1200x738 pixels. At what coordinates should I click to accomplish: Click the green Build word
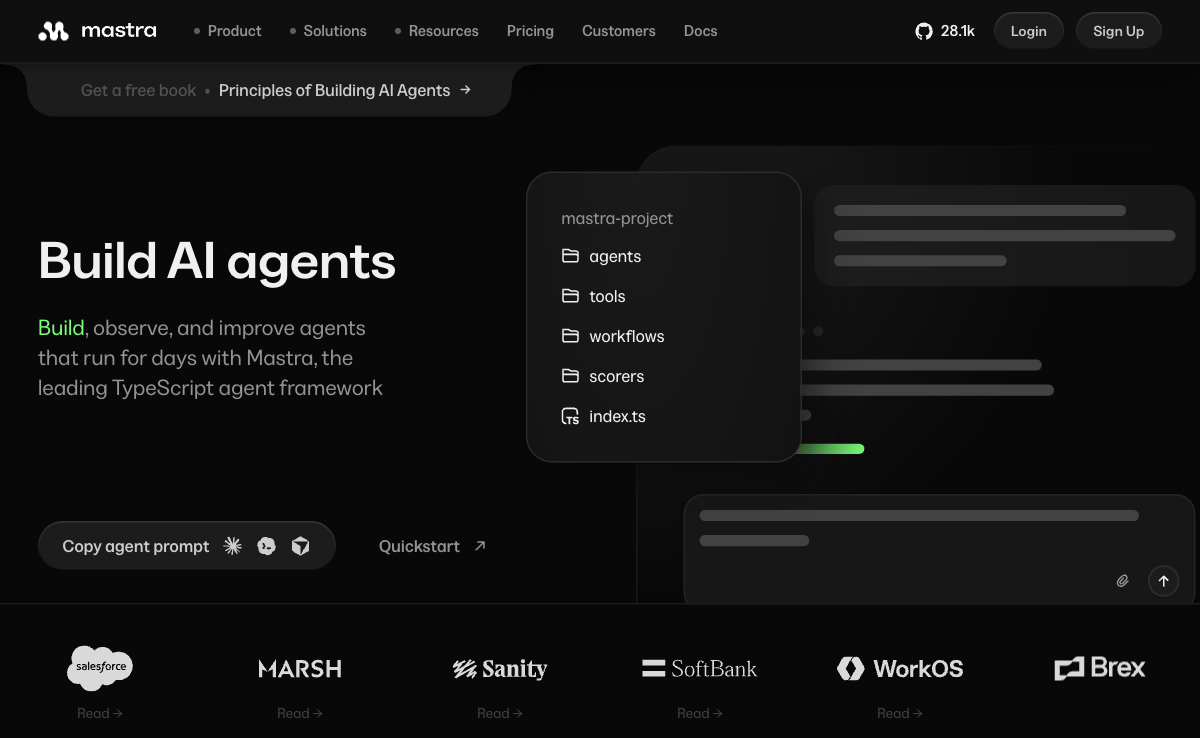coord(61,328)
